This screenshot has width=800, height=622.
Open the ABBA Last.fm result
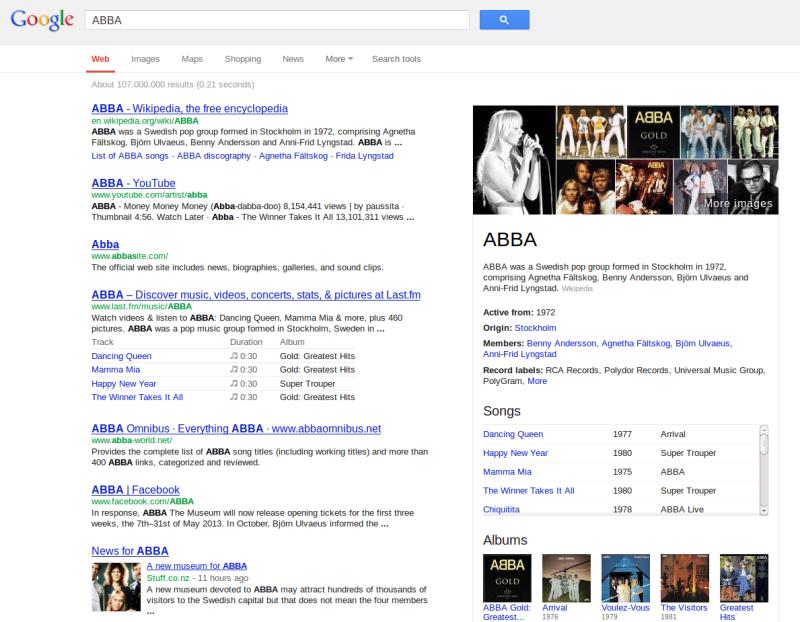pos(256,294)
